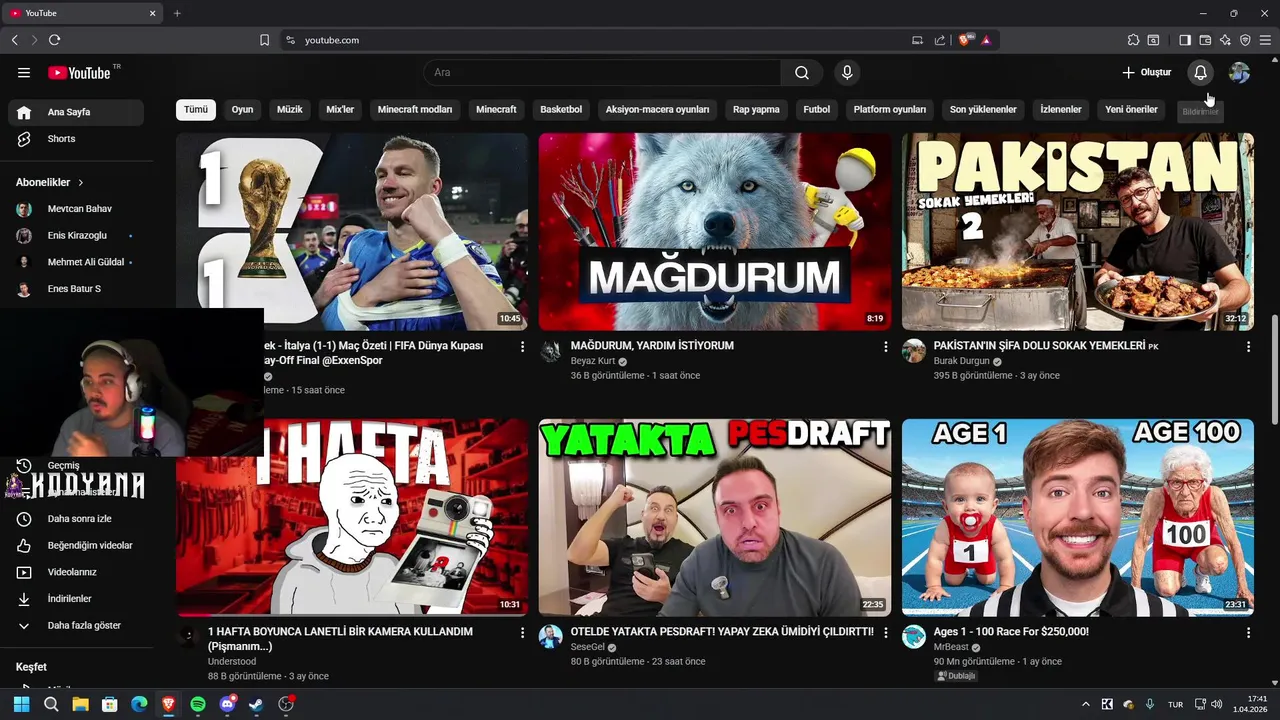Toggle the browser sidebar panel
1280x720 pixels.
point(1185,40)
